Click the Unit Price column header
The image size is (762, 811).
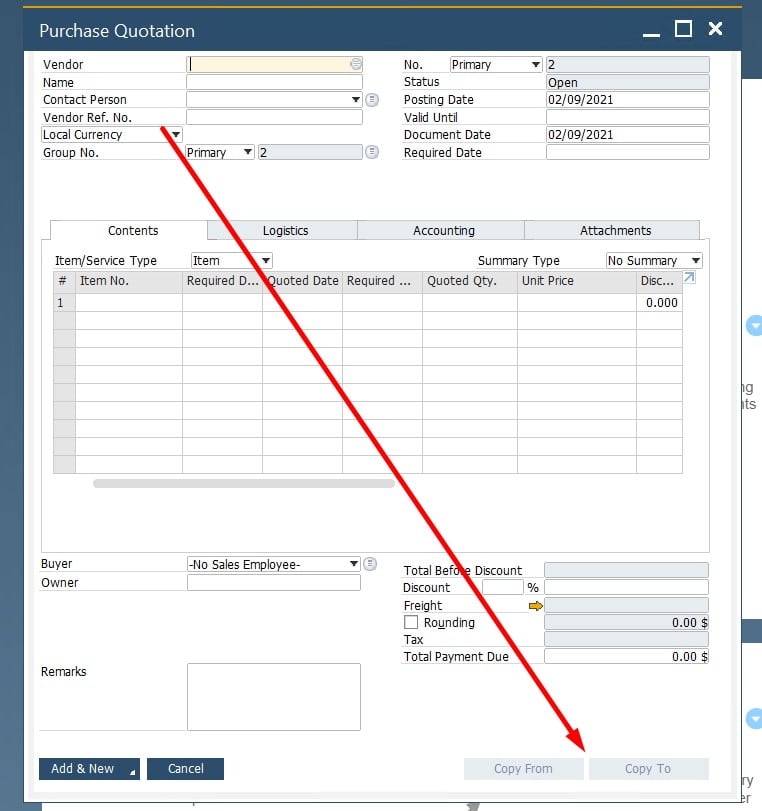point(577,281)
